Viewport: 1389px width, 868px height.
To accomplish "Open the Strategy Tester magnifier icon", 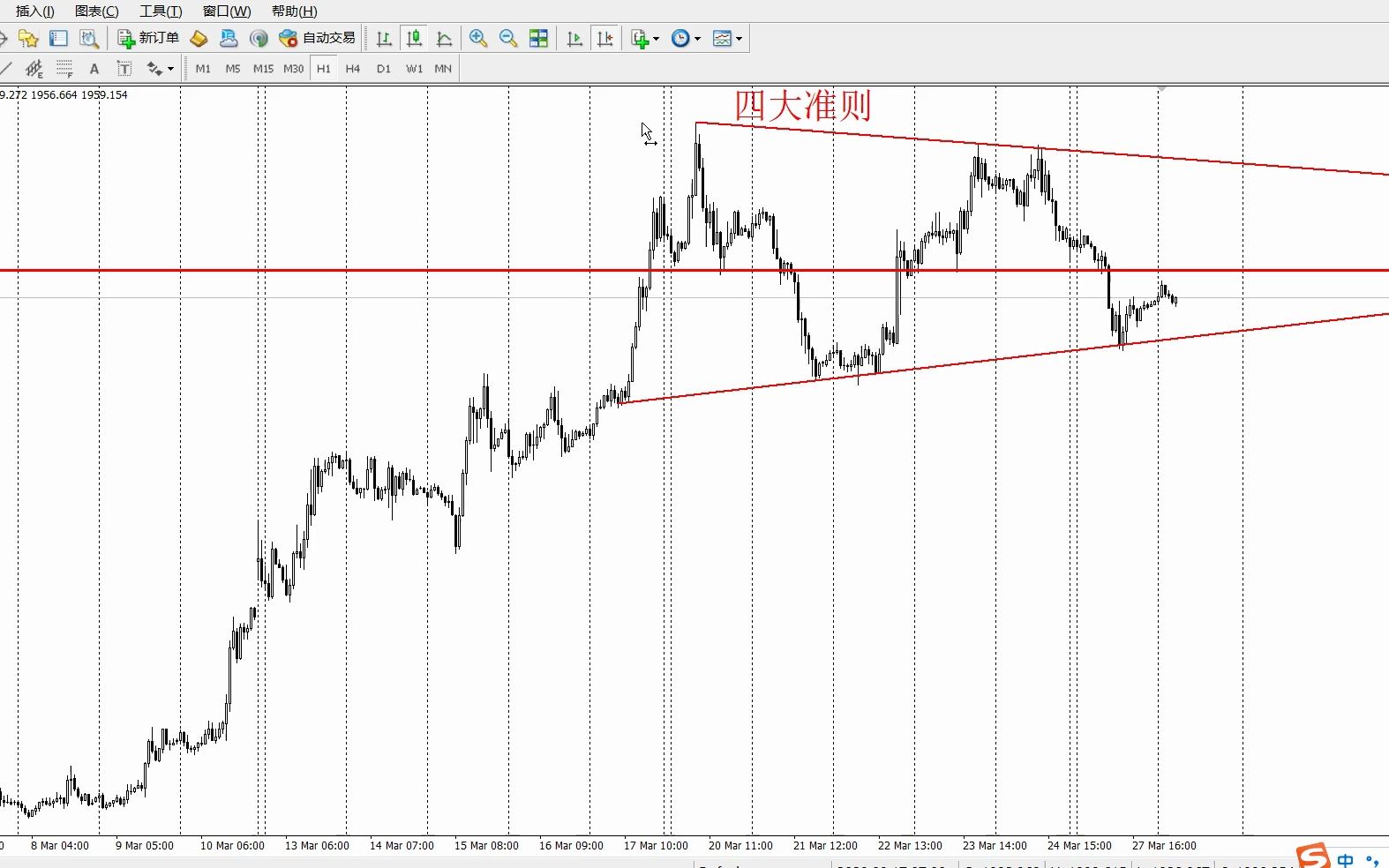I will tap(88, 39).
